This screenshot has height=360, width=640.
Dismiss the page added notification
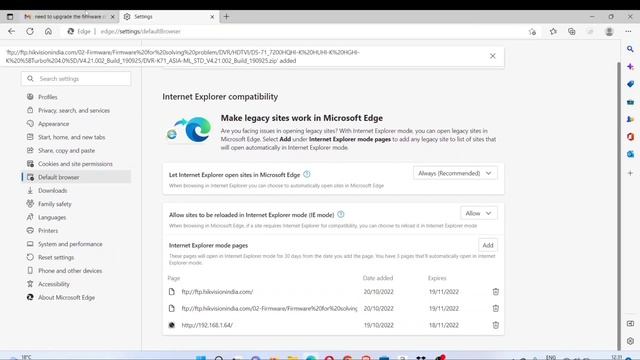coord(493,56)
